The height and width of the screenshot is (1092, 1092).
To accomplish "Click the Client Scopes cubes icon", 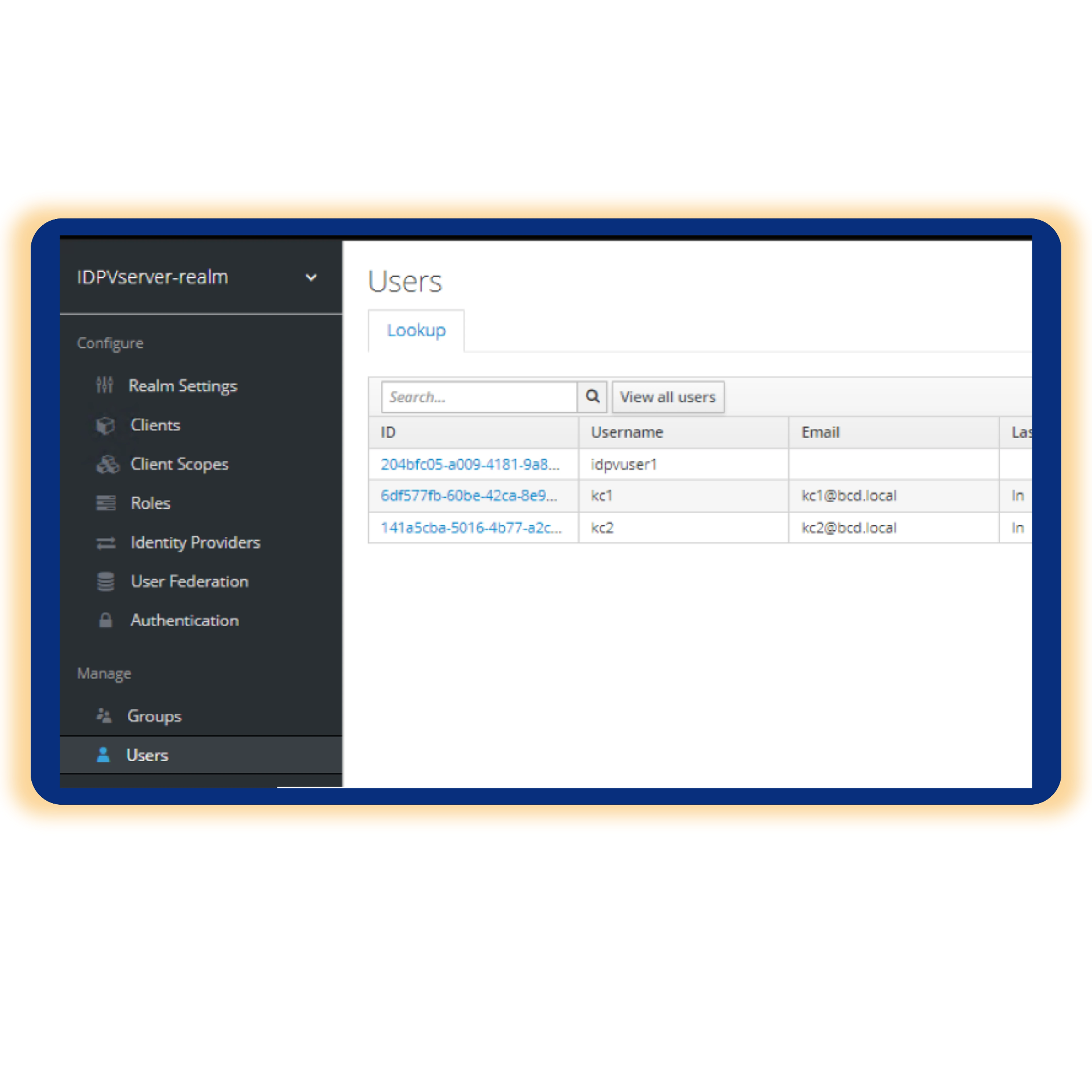I will click(x=107, y=464).
